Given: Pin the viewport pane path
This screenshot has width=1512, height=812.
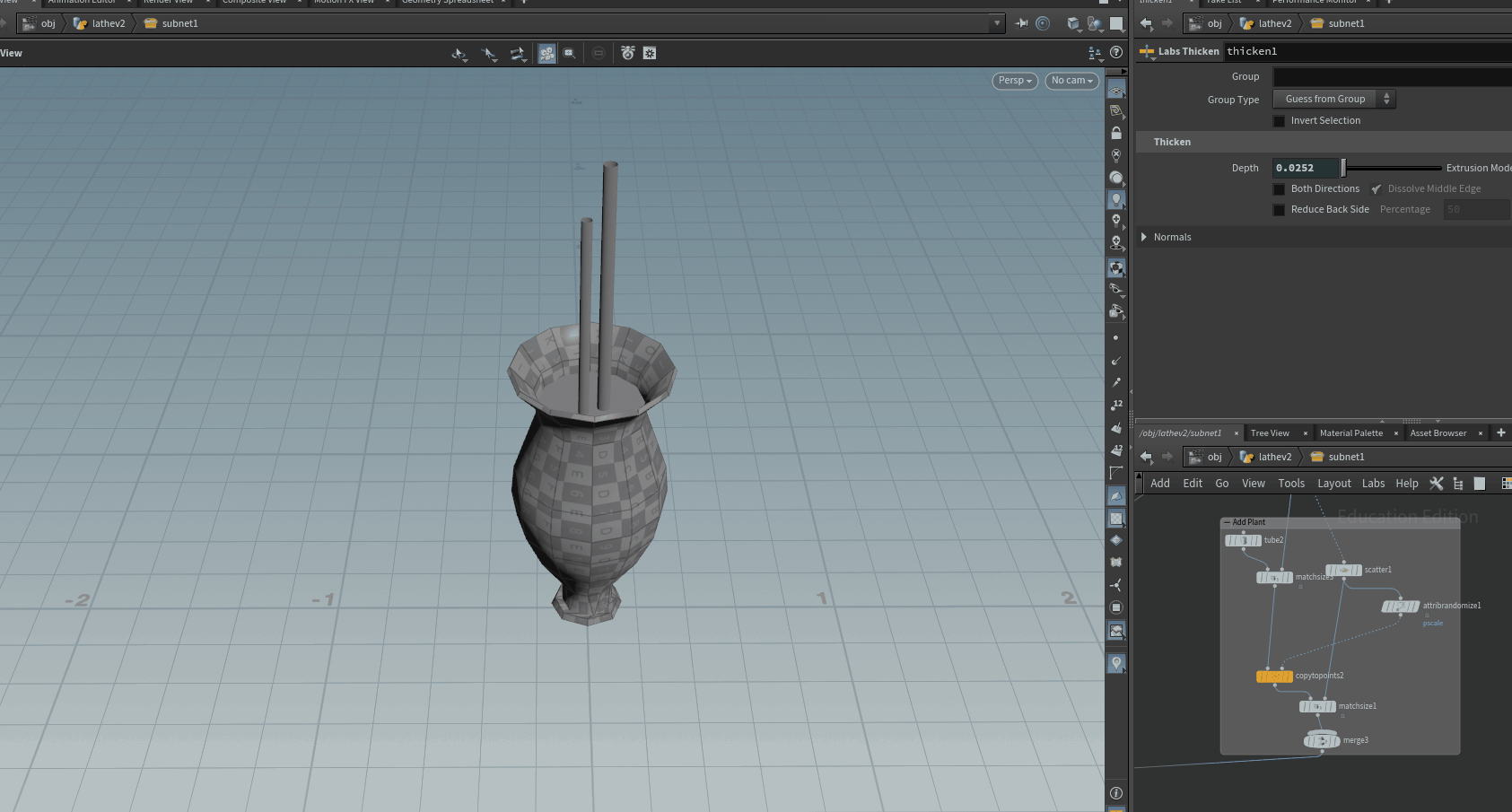Looking at the screenshot, I should (x=1022, y=23).
